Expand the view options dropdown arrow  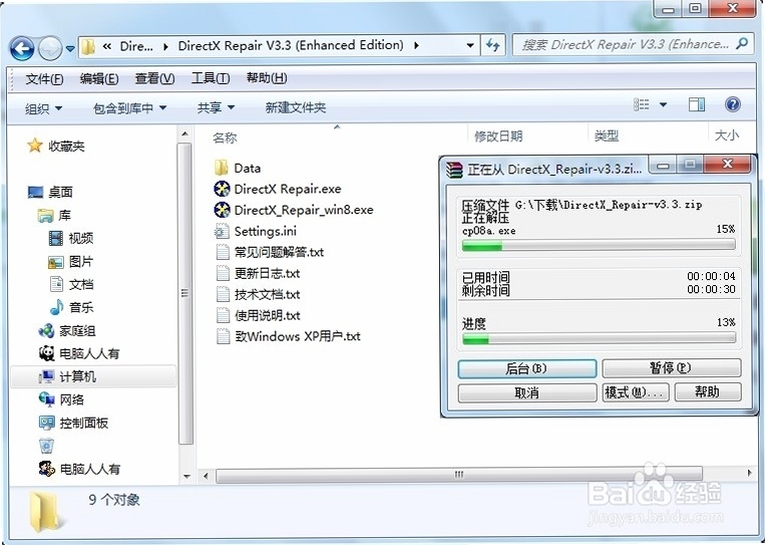pyautogui.click(x=663, y=104)
